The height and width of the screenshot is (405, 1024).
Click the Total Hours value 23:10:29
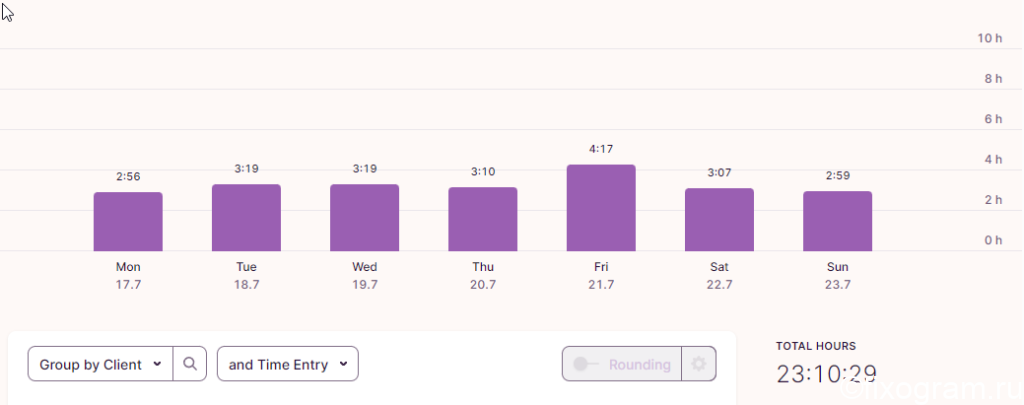coord(826,374)
